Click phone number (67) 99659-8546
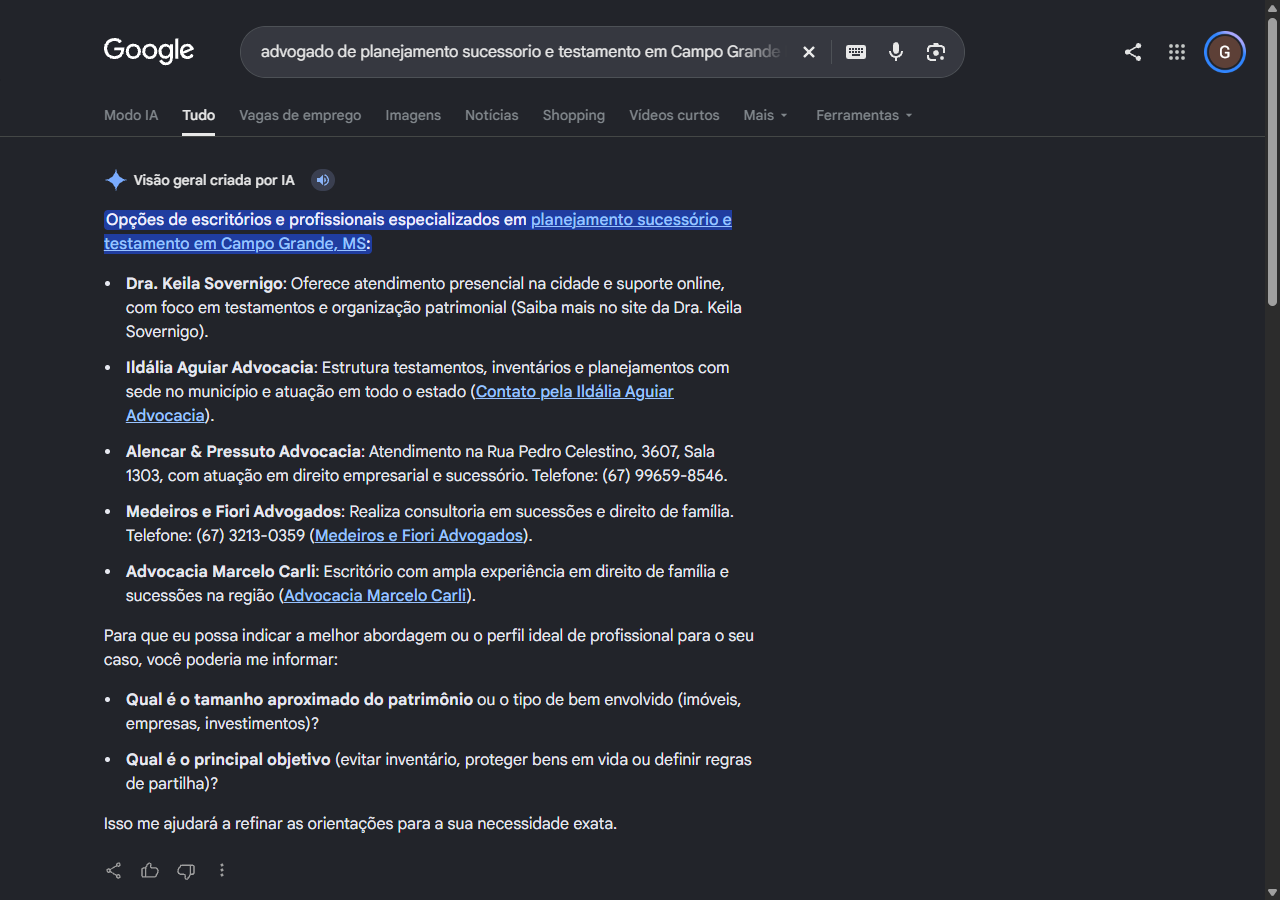Viewport: 1280px width, 900px height. 663,475
